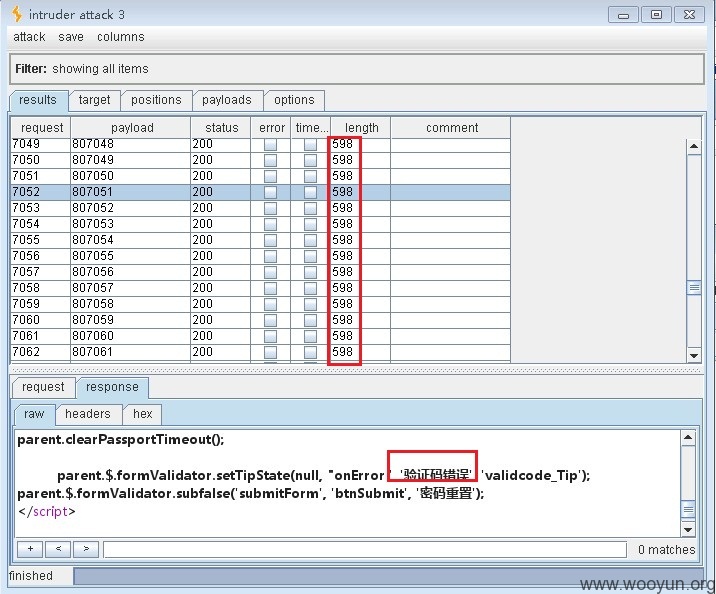
Task: Toggle timeout checkbox for request 7060
Action: pyautogui.click(x=311, y=320)
